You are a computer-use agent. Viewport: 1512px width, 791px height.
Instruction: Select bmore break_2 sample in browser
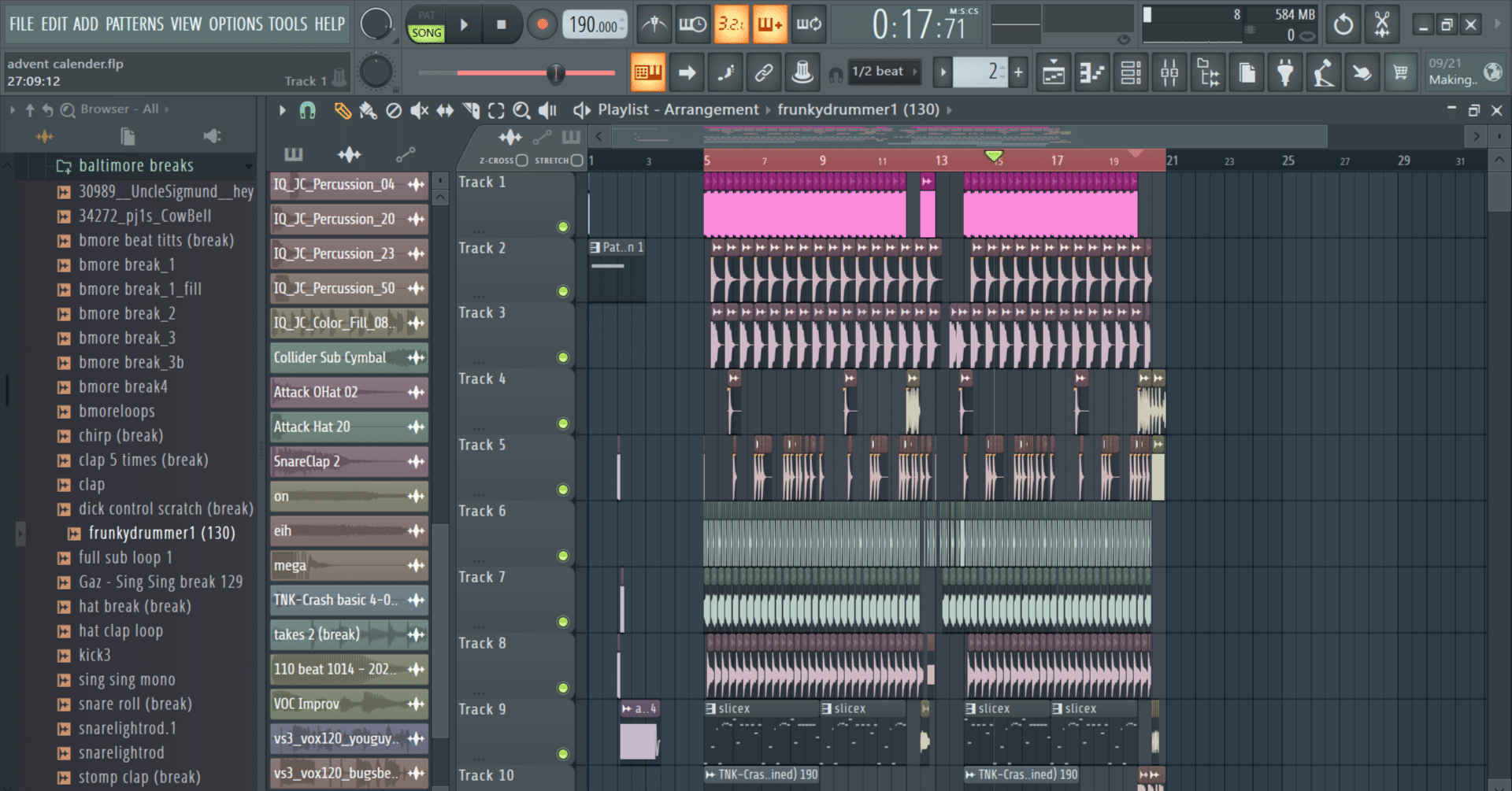tap(127, 313)
